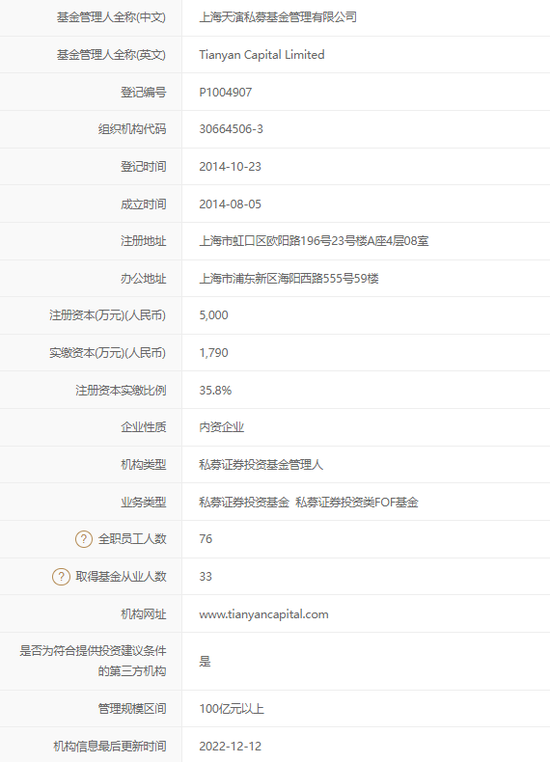Click the label 登记编号
Viewport: 550px width, 762px height.
click(143, 92)
